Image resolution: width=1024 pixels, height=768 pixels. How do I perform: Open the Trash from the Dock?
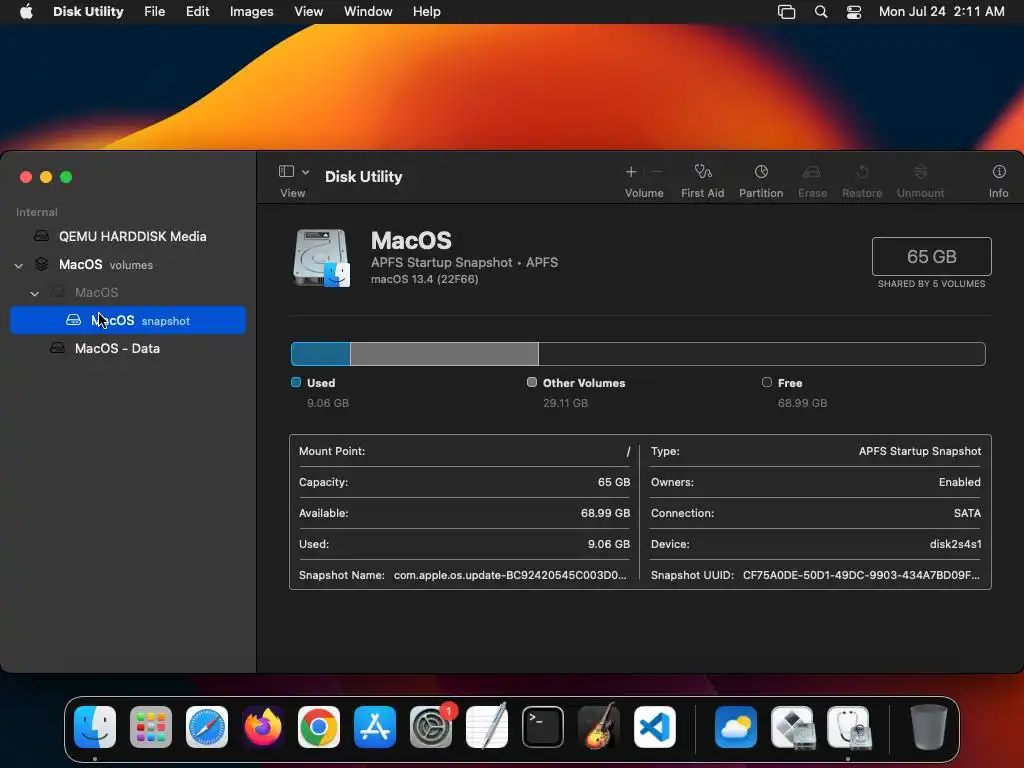[929, 727]
